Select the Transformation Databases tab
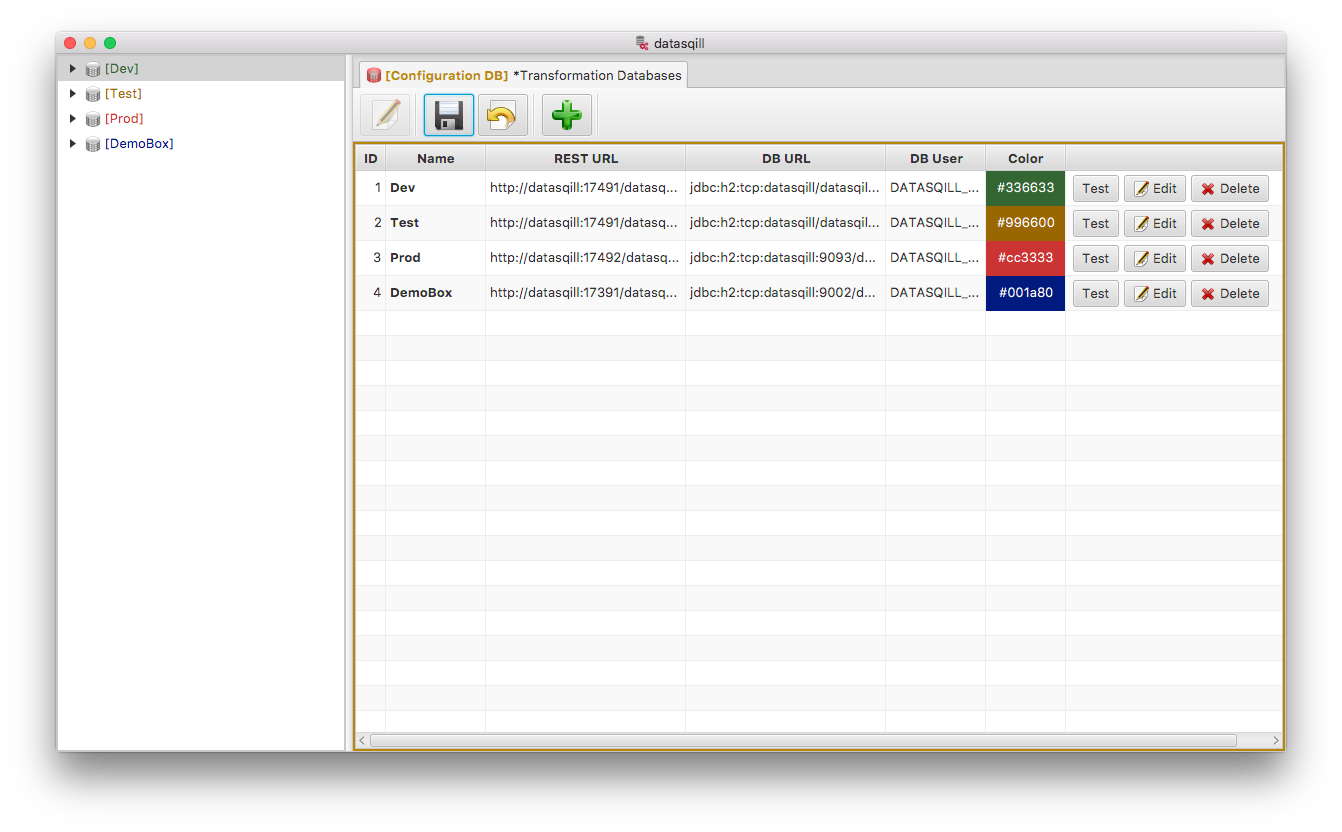 (x=523, y=75)
